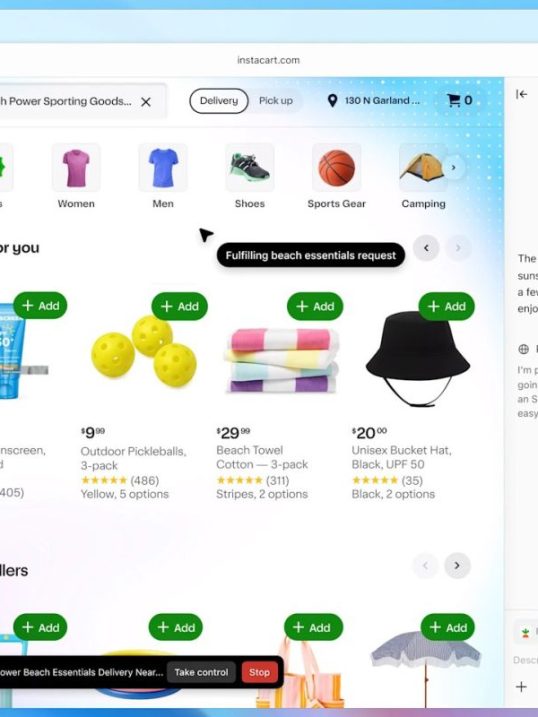Viewport: 538px width, 717px height.
Task: Click the plus icon in the side panel
Action: tap(521, 687)
